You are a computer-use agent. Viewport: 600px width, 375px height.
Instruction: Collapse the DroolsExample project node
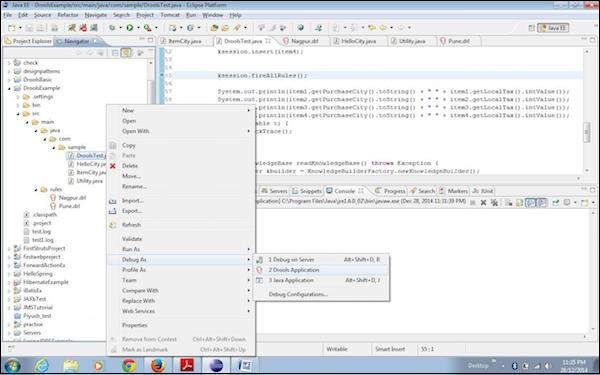pyautogui.click(x=9, y=88)
